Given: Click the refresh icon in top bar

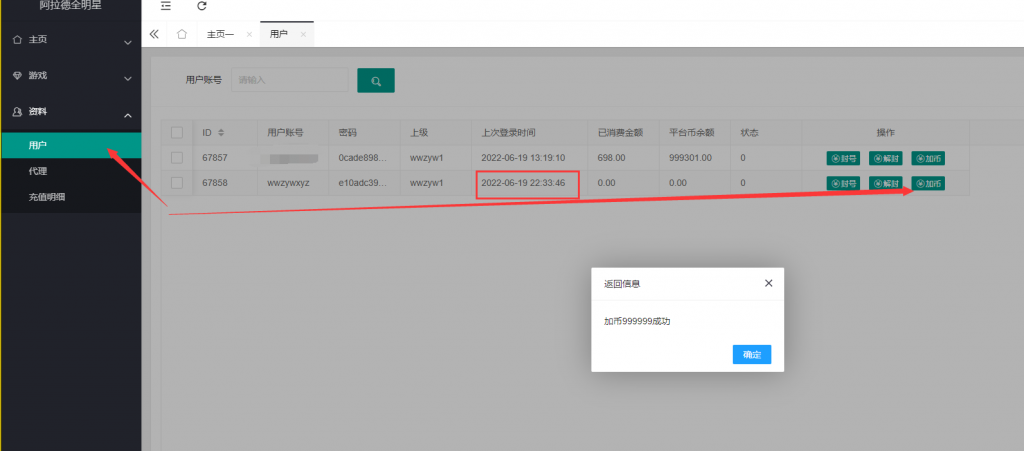Looking at the screenshot, I should [x=202, y=6].
